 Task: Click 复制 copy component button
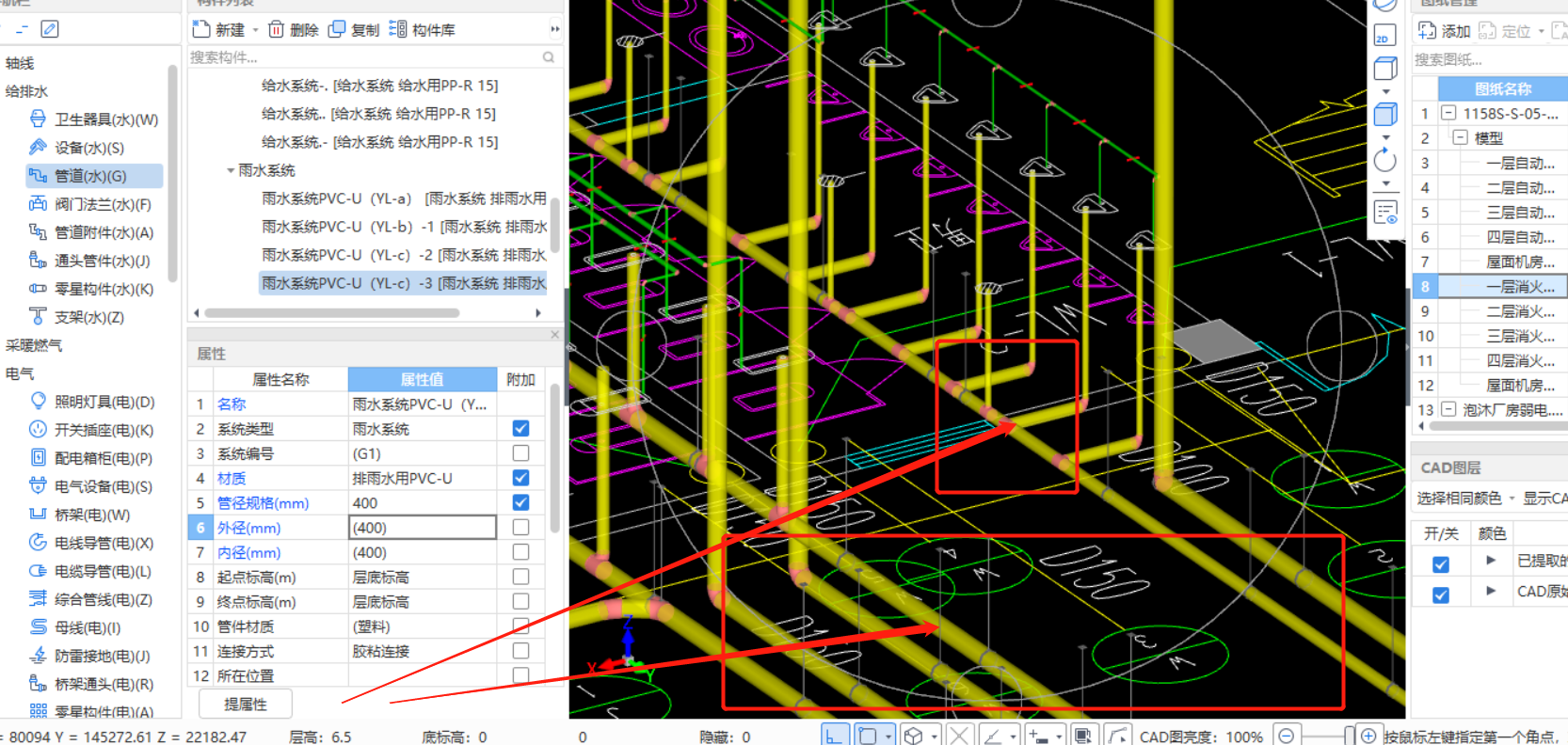[x=354, y=30]
